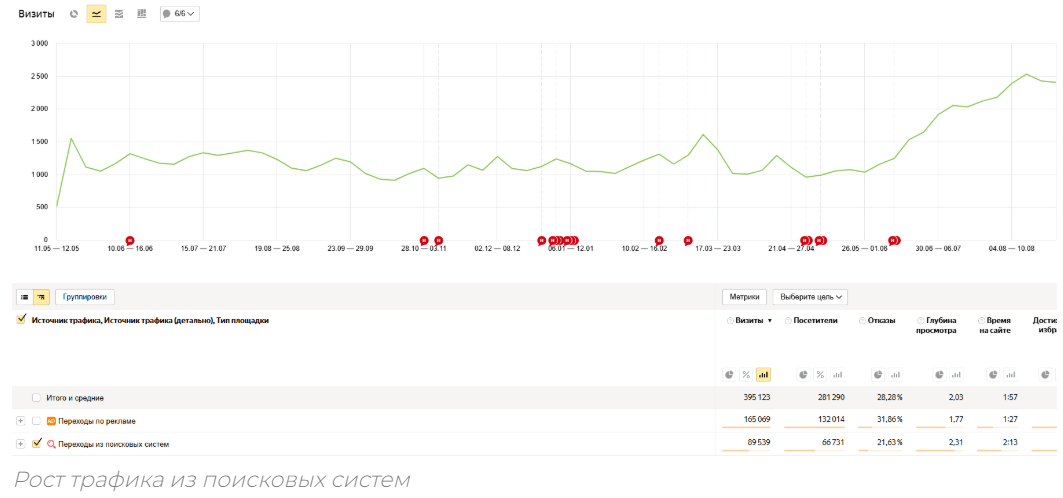Select the search visits value 89 539
1063x498 pixels.
click(759, 444)
